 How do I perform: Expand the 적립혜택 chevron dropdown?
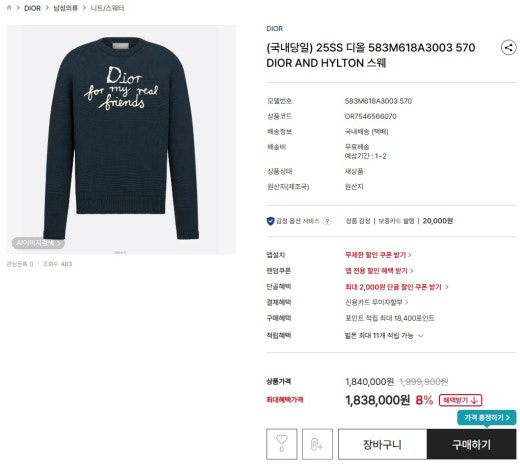pos(421,336)
